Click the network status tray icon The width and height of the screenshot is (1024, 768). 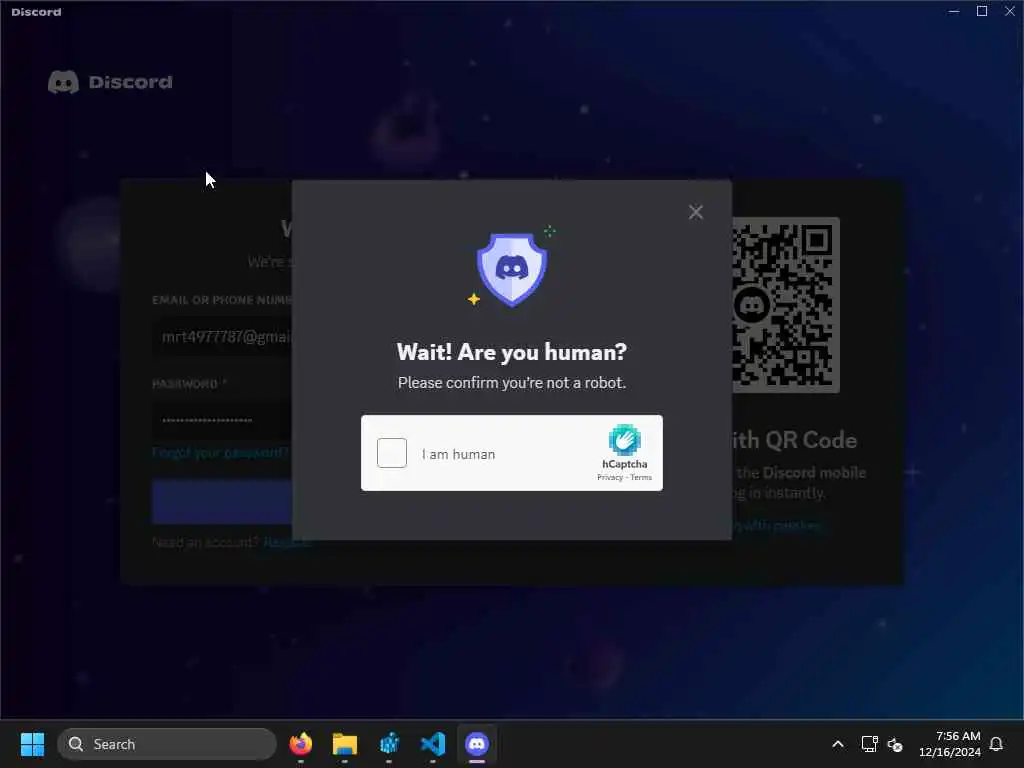[869, 744]
